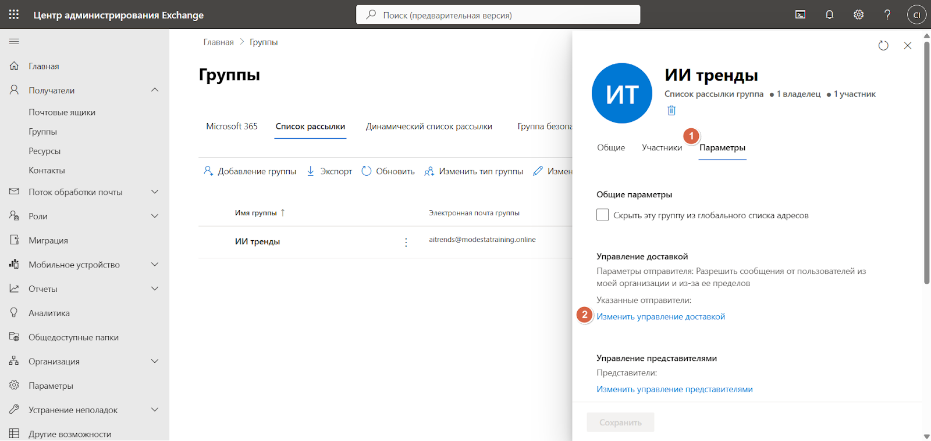
Task: Click Другие возможности grid icon
Action: point(14,434)
